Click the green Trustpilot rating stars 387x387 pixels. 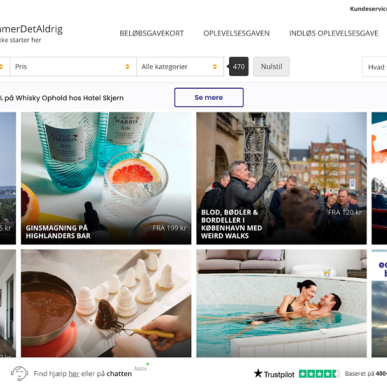tap(319, 374)
